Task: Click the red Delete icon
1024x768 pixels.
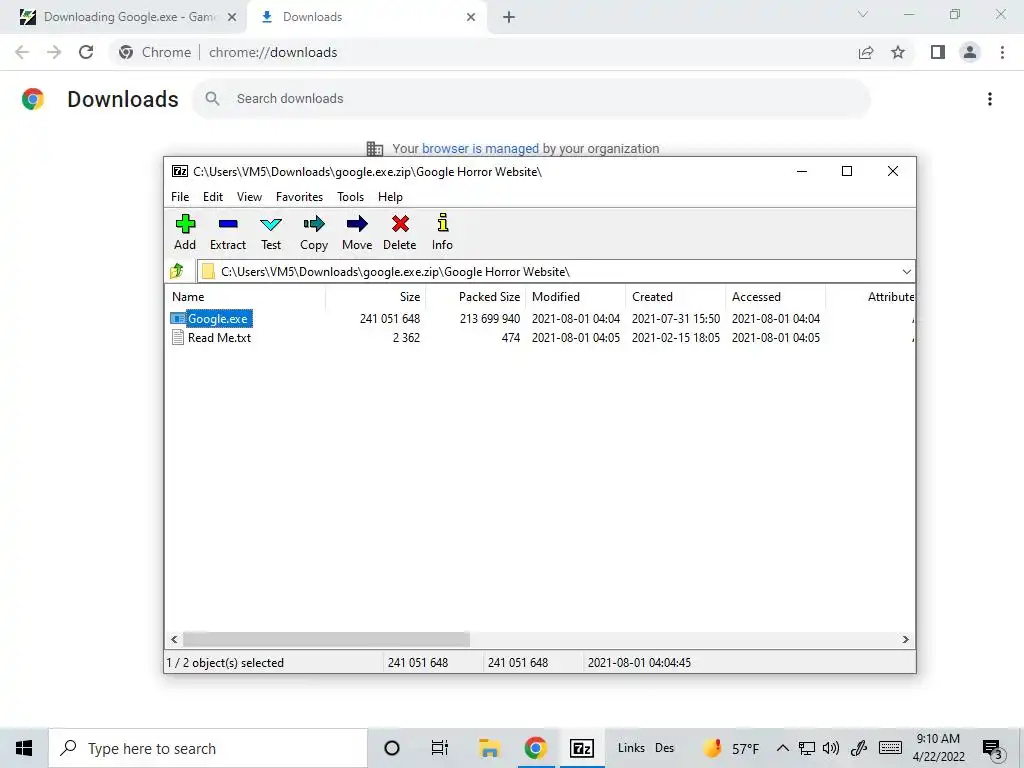Action: [x=400, y=225]
